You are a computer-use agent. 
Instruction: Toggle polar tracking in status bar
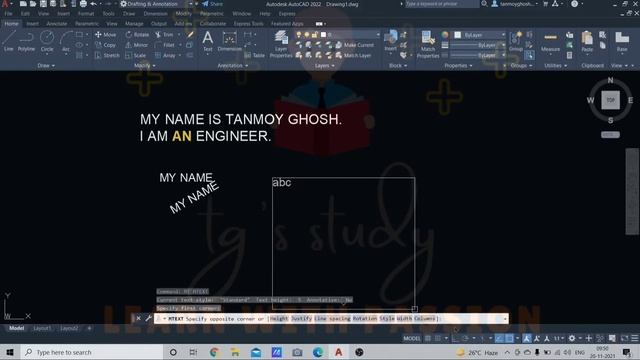pos(465,338)
